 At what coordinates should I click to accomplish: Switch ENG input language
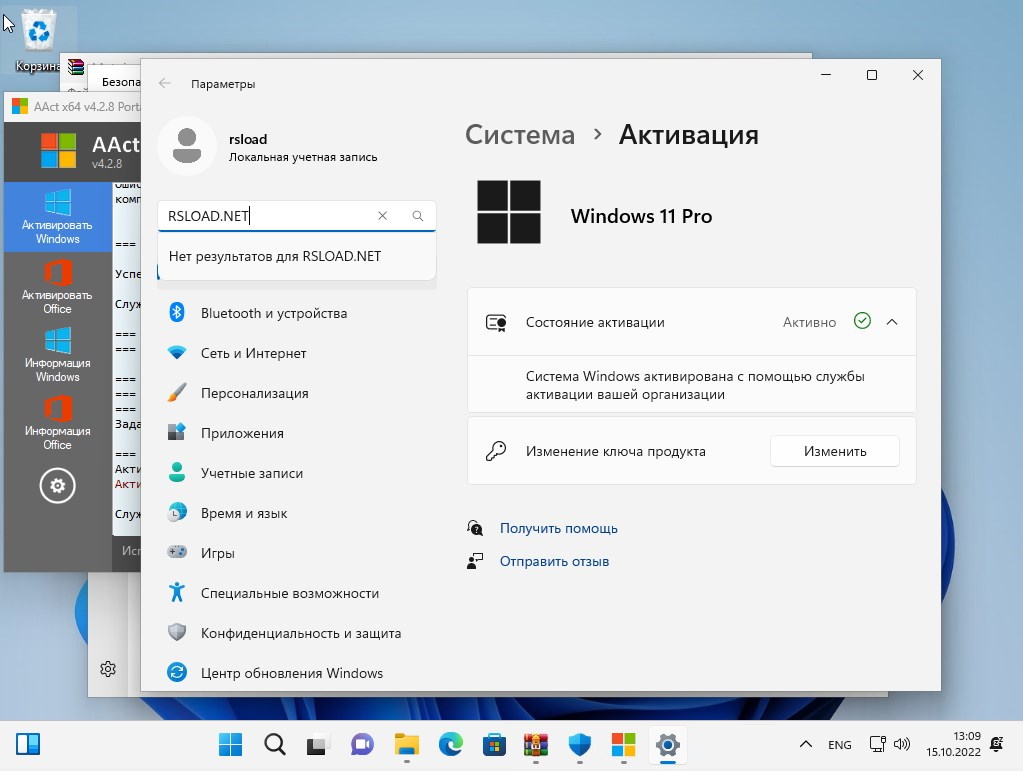click(840, 745)
